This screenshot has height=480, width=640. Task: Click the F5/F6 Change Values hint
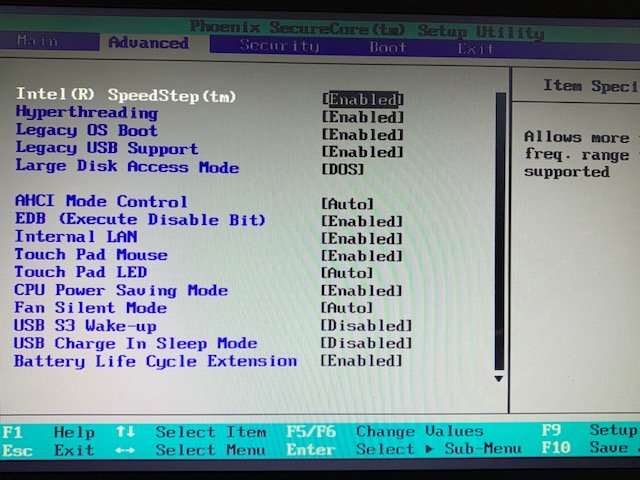click(x=385, y=431)
